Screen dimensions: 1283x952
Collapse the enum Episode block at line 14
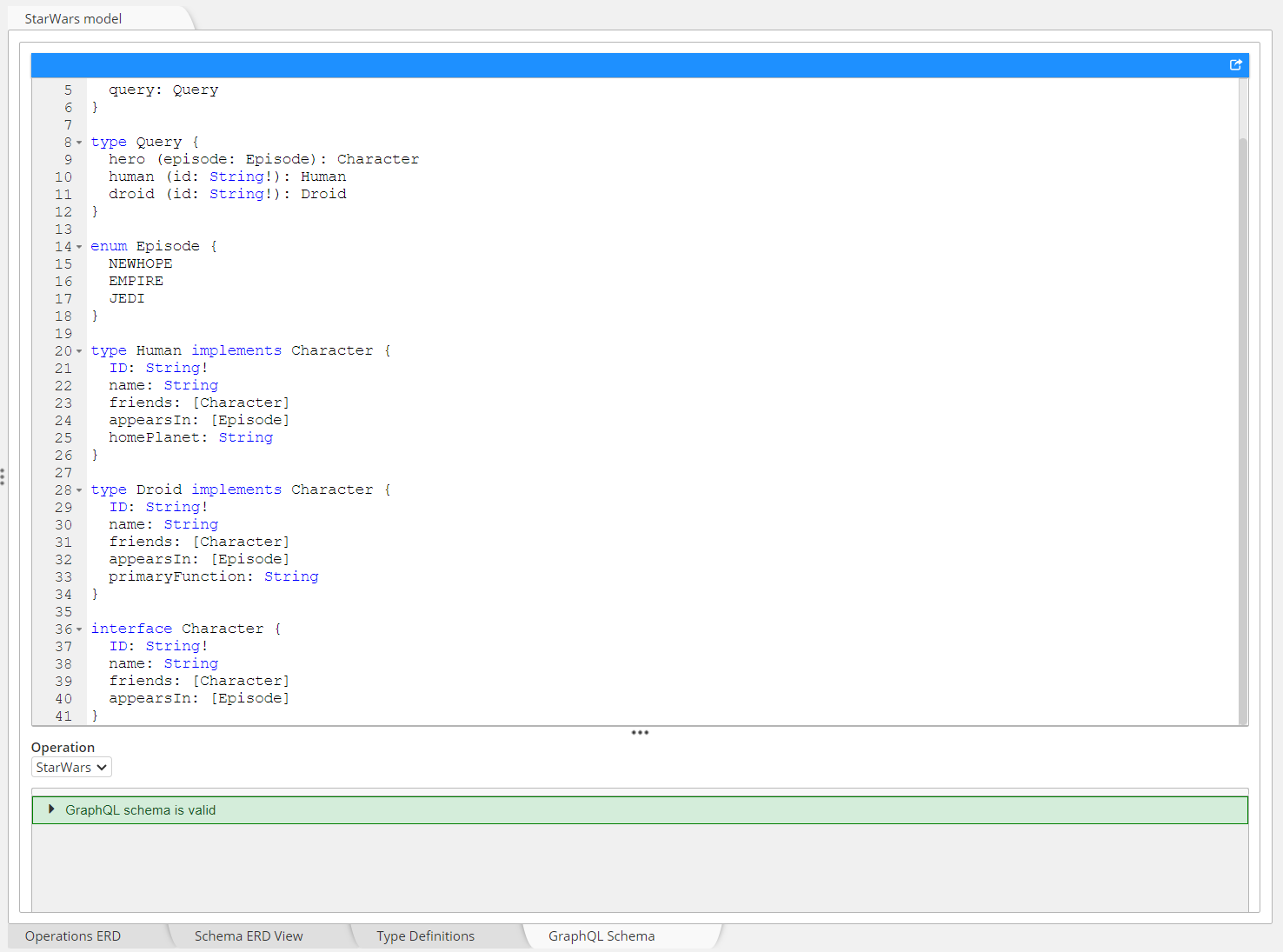pyautogui.click(x=79, y=247)
